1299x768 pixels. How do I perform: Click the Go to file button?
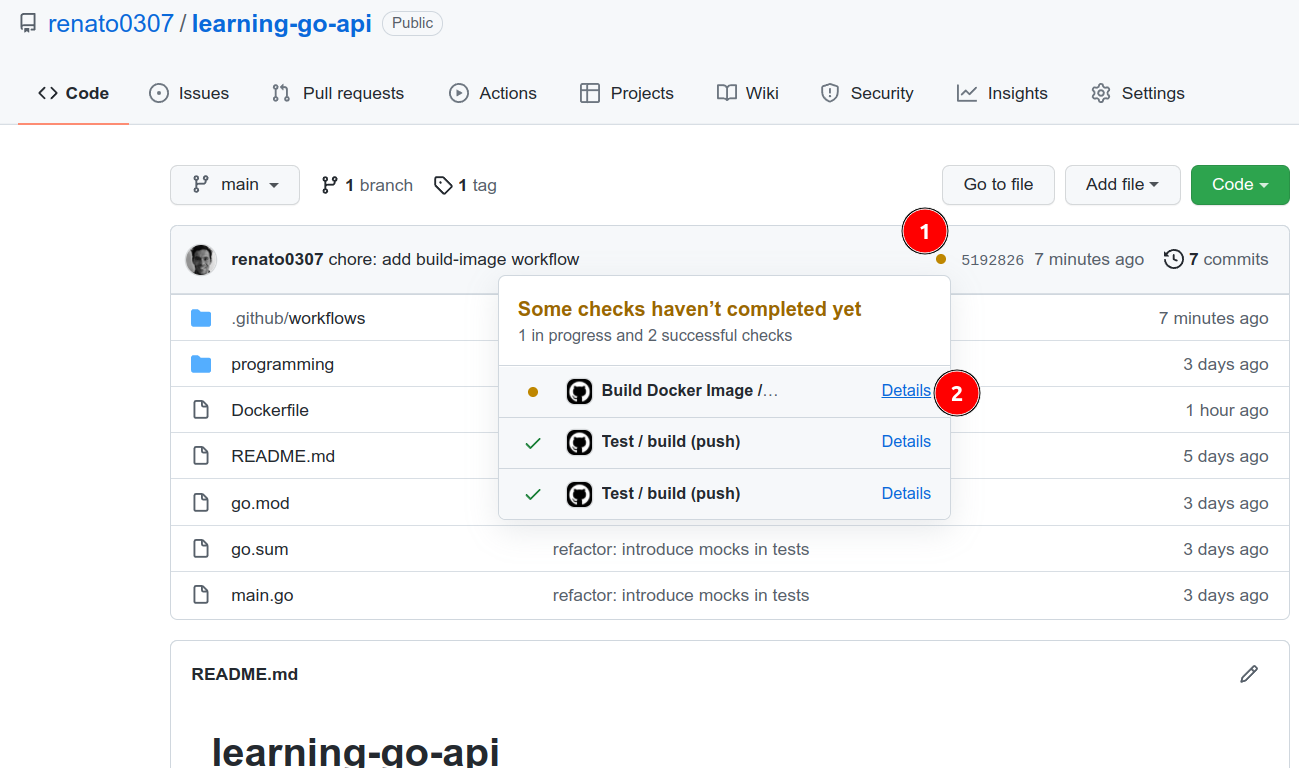998,185
